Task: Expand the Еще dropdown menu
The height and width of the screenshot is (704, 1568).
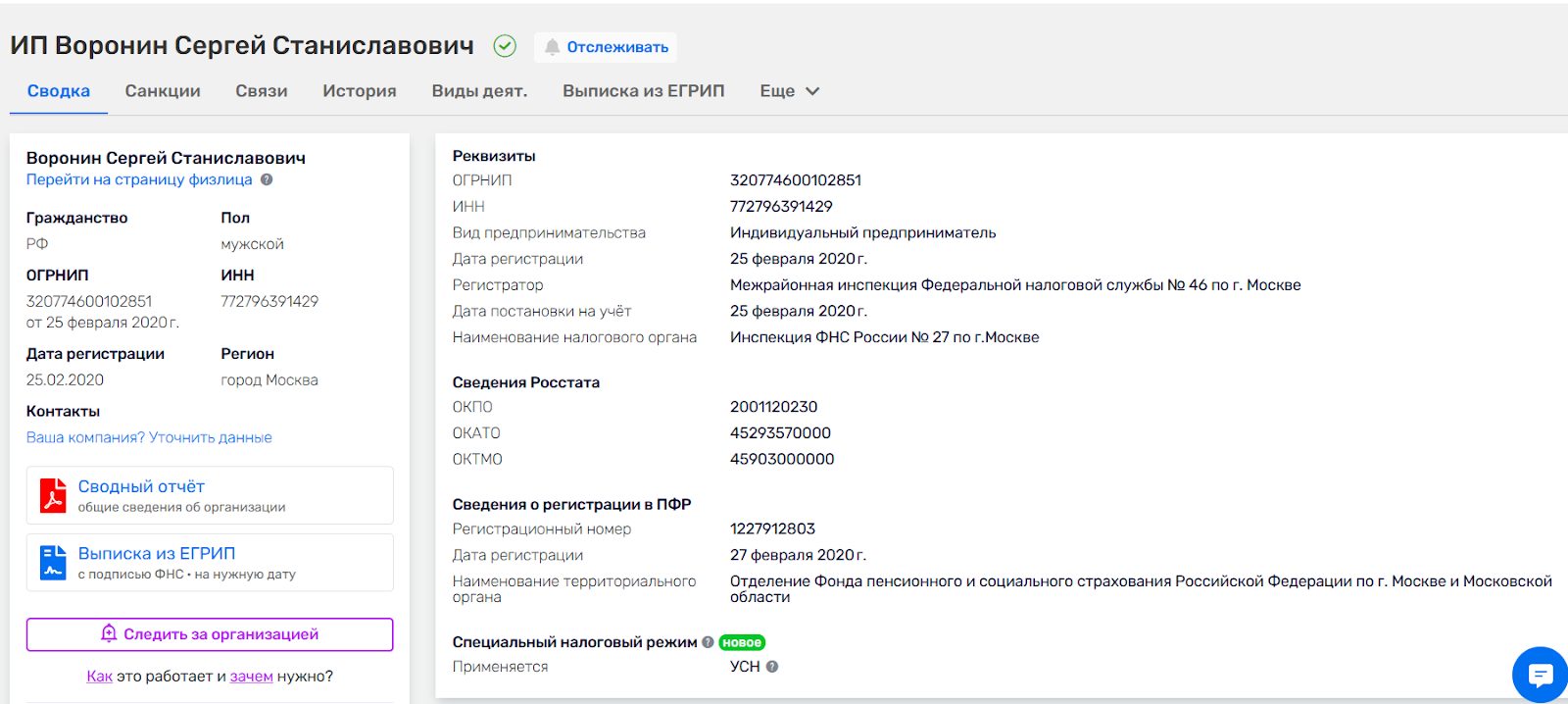Action: click(789, 91)
